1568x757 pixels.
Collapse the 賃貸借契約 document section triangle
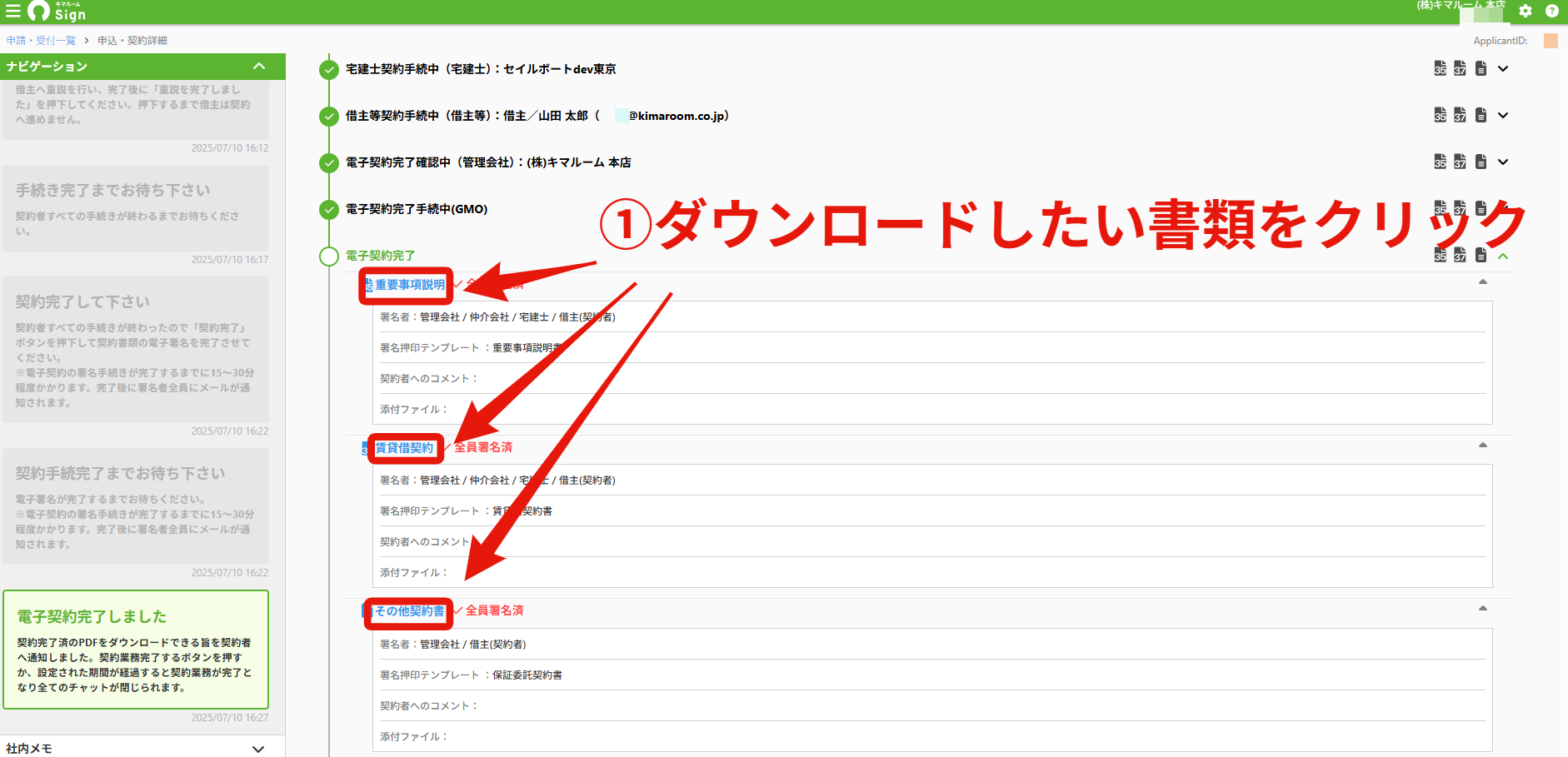tap(1483, 445)
